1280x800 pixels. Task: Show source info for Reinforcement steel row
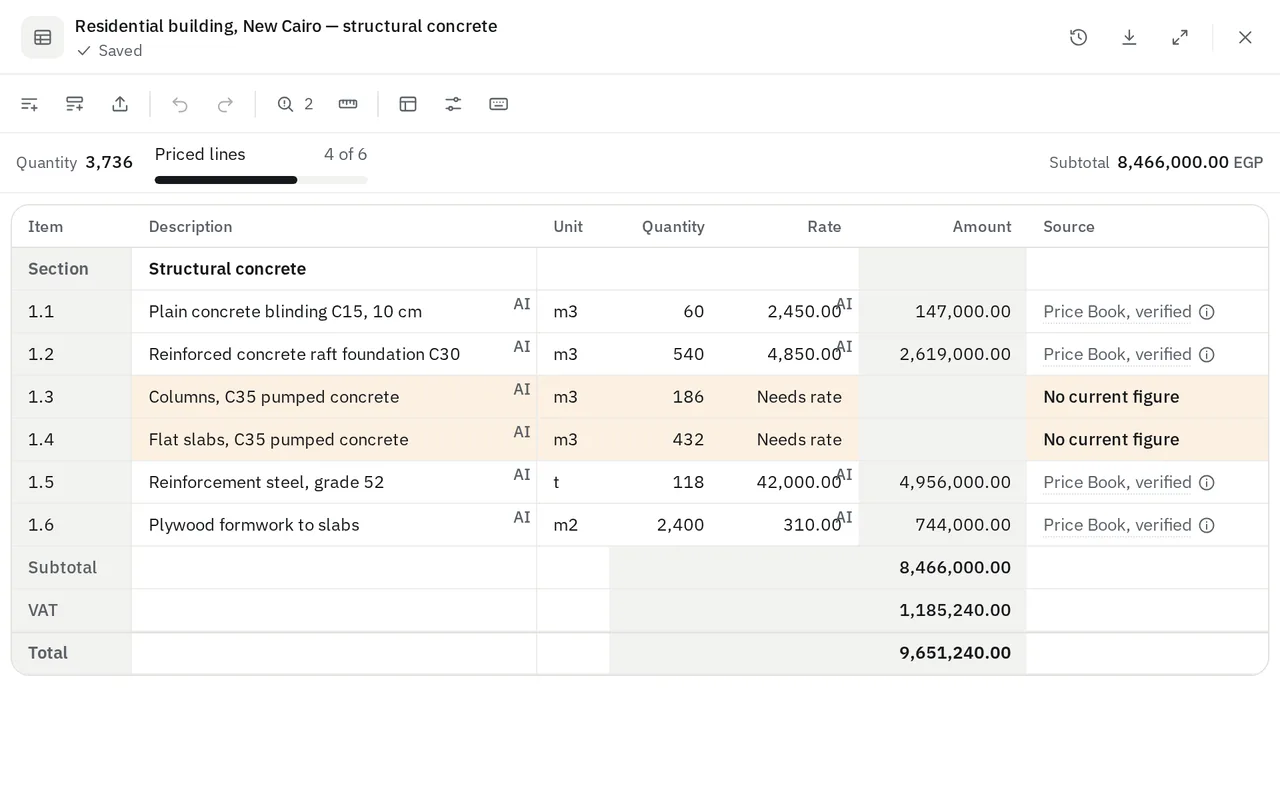(x=1207, y=483)
